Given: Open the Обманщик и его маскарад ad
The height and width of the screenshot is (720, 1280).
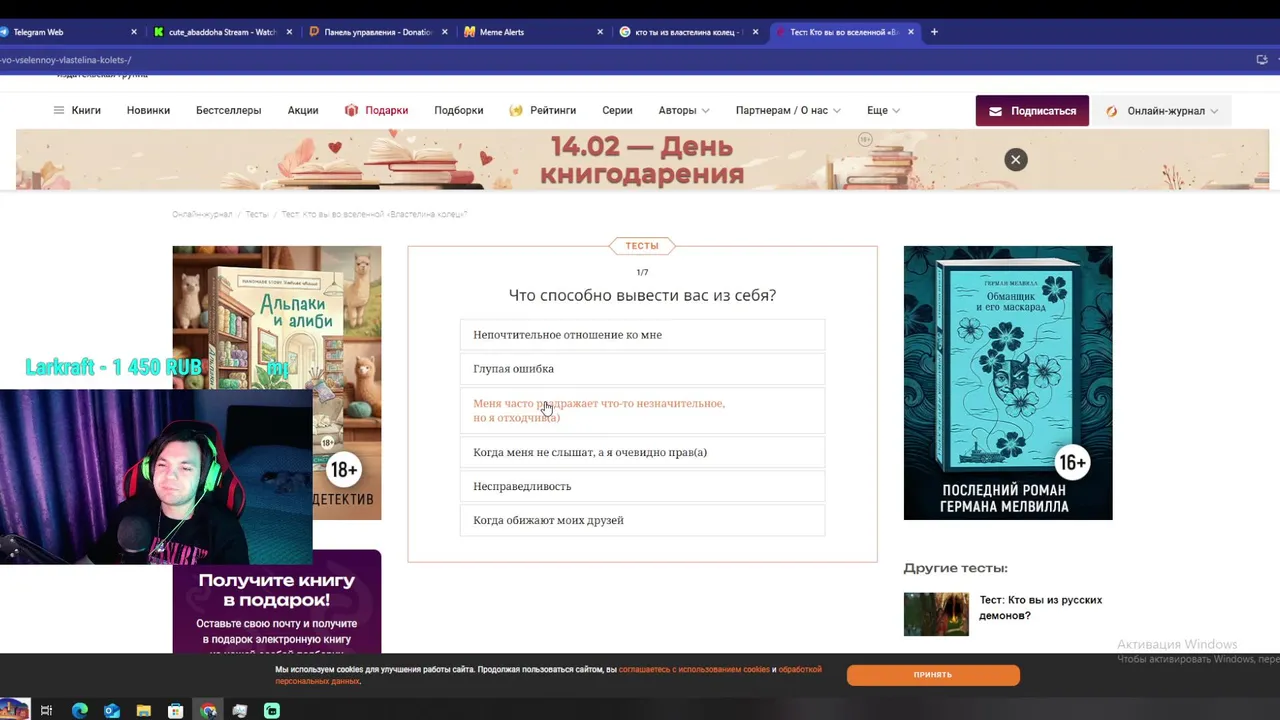Looking at the screenshot, I should click(1008, 383).
